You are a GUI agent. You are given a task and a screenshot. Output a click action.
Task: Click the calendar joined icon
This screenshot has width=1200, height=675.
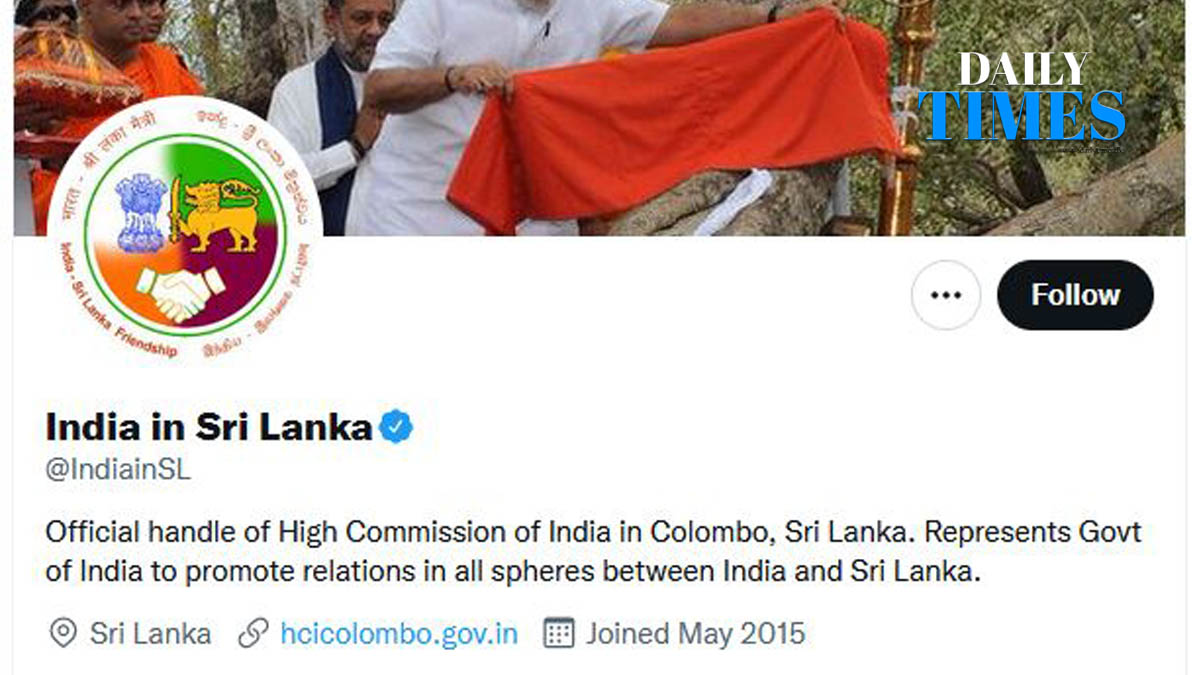[x=558, y=633]
